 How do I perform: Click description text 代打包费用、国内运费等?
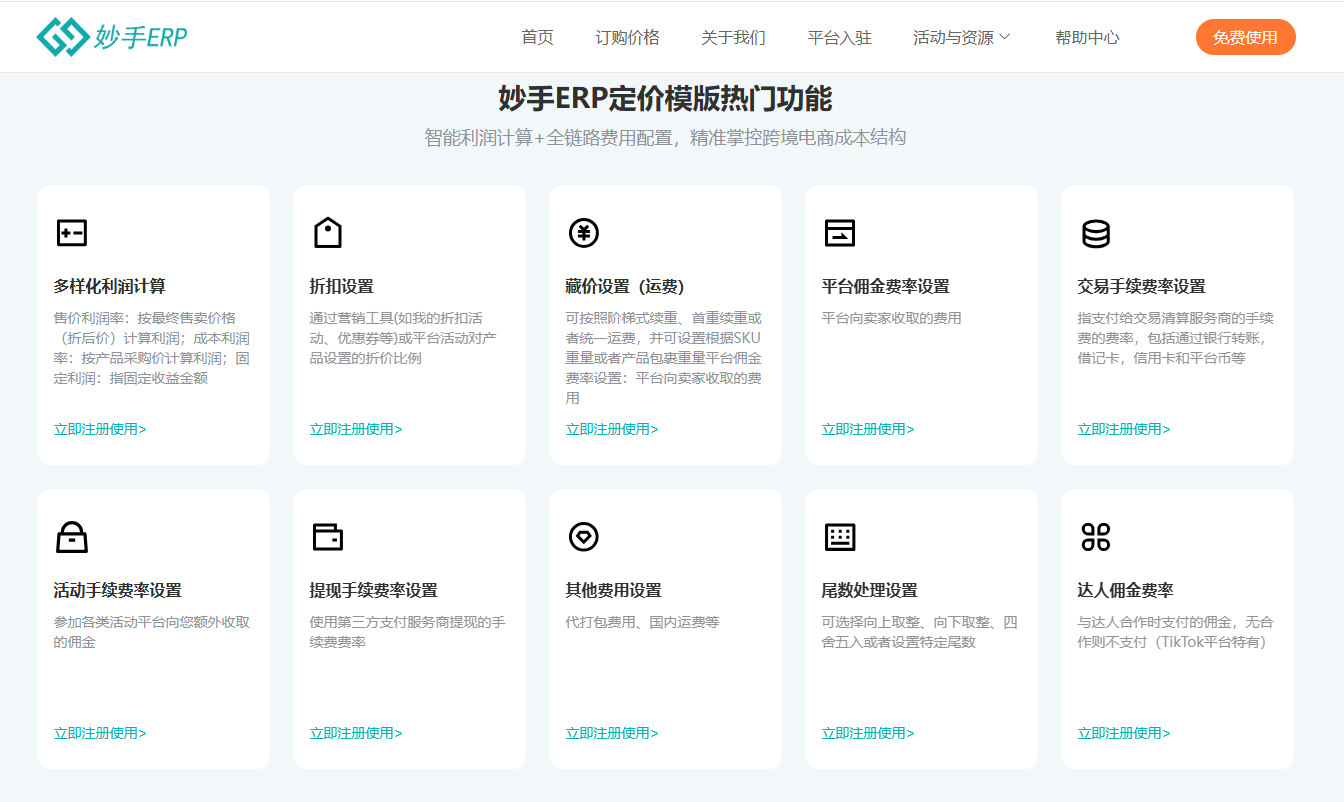click(643, 622)
